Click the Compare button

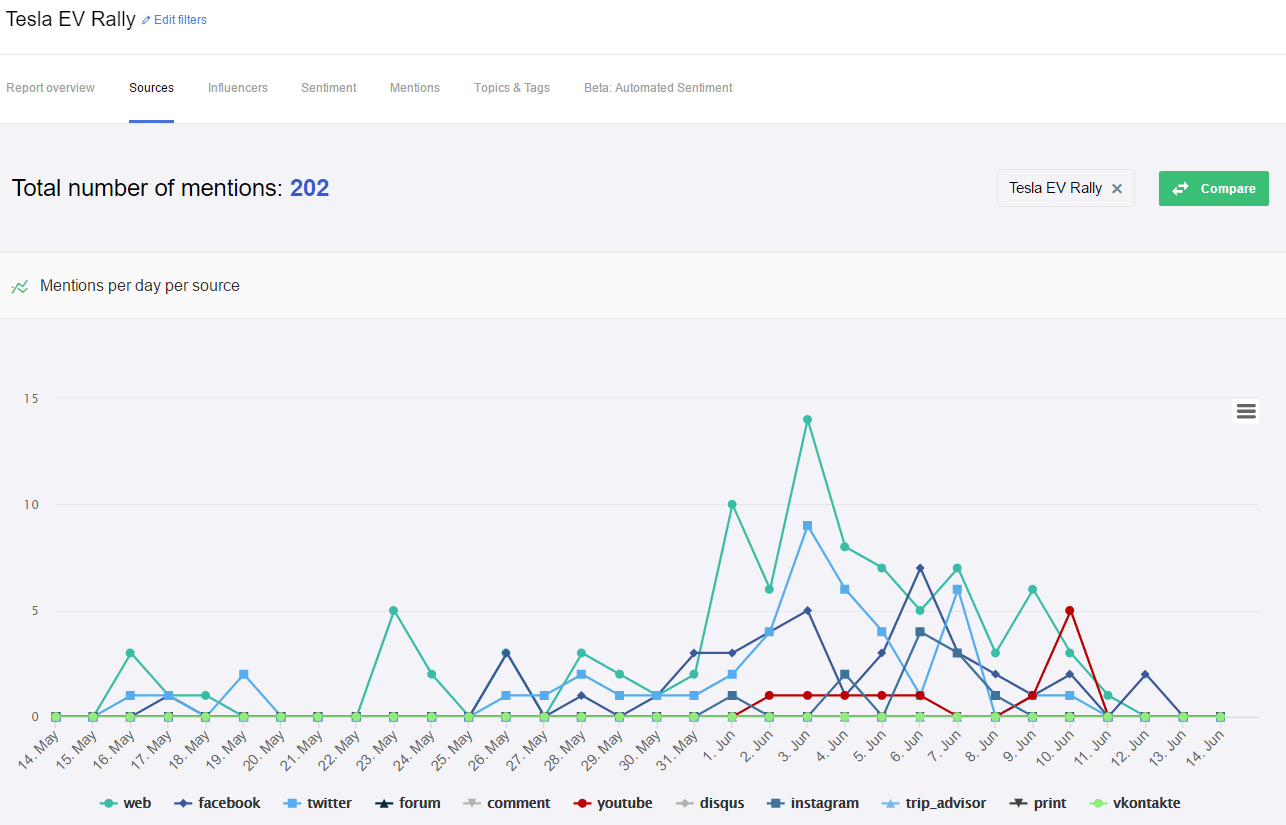point(1214,188)
